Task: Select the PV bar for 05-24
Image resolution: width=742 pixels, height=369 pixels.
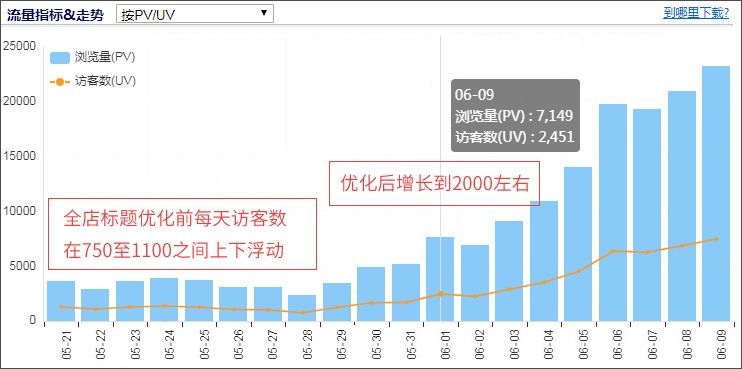Action: point(164,299)
